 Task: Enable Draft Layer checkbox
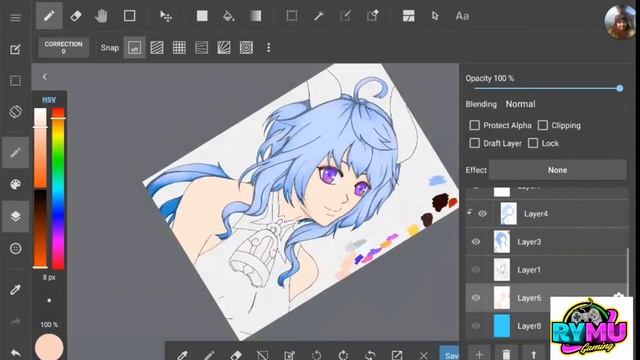pos(474,143)
